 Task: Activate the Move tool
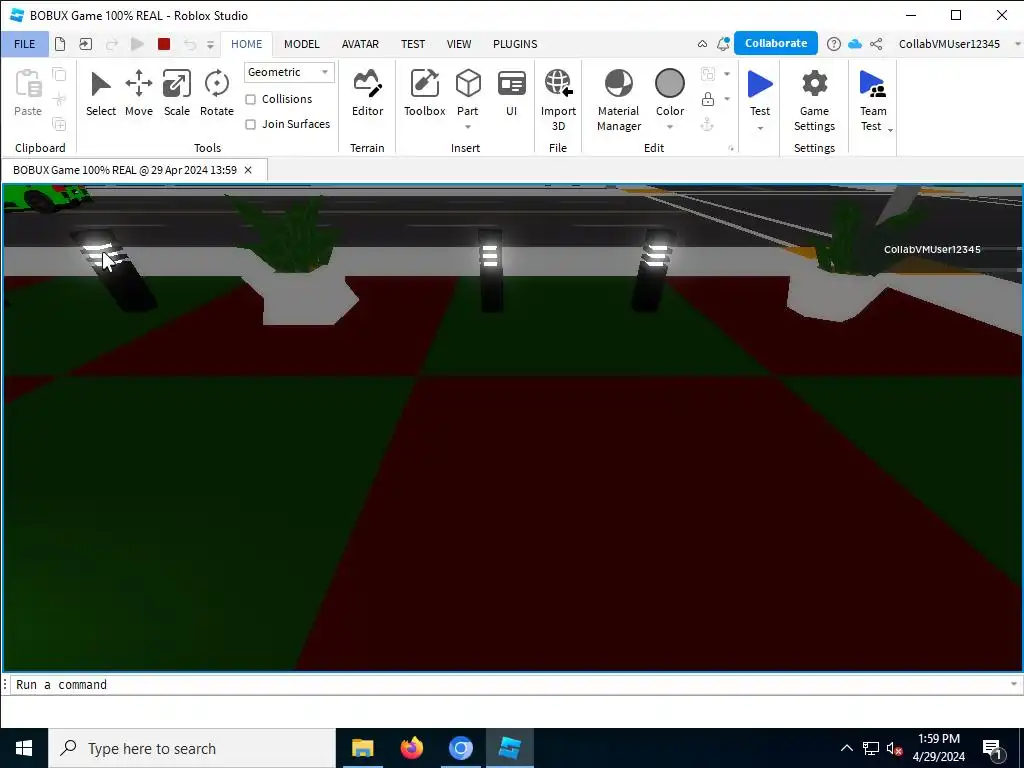(x=138, y=93)
